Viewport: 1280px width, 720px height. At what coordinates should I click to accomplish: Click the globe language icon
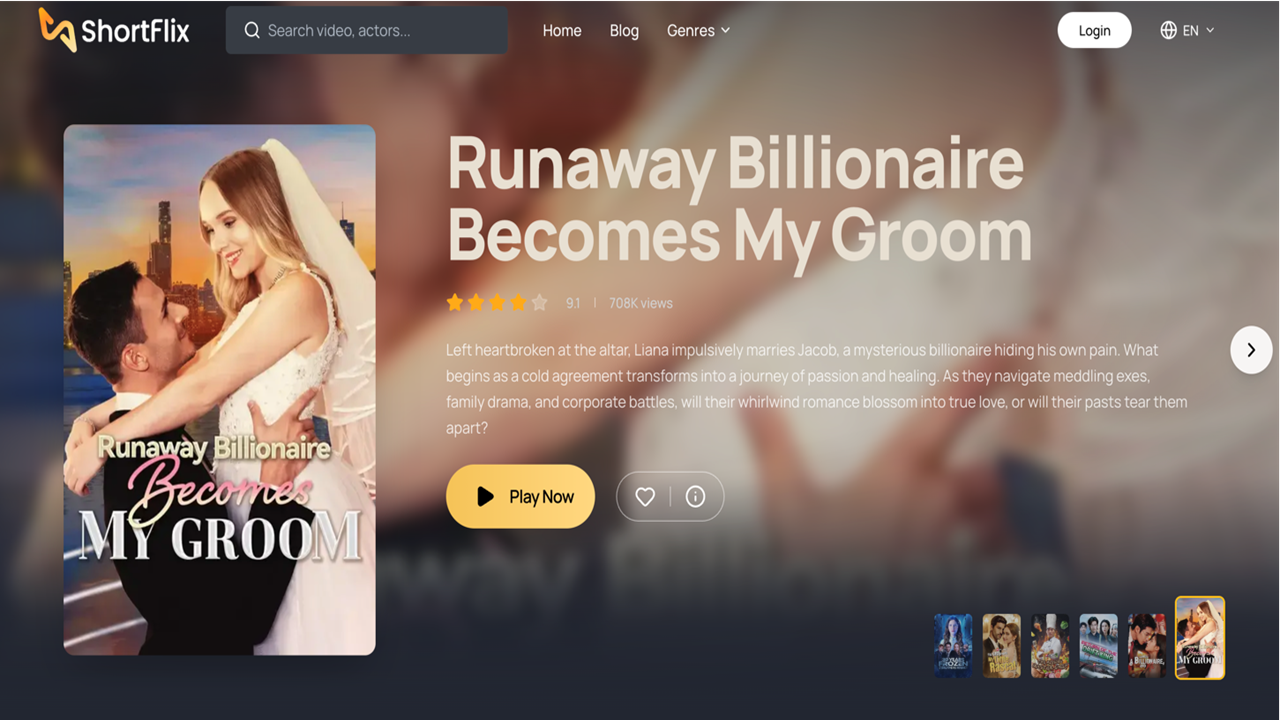(1168, 30)
